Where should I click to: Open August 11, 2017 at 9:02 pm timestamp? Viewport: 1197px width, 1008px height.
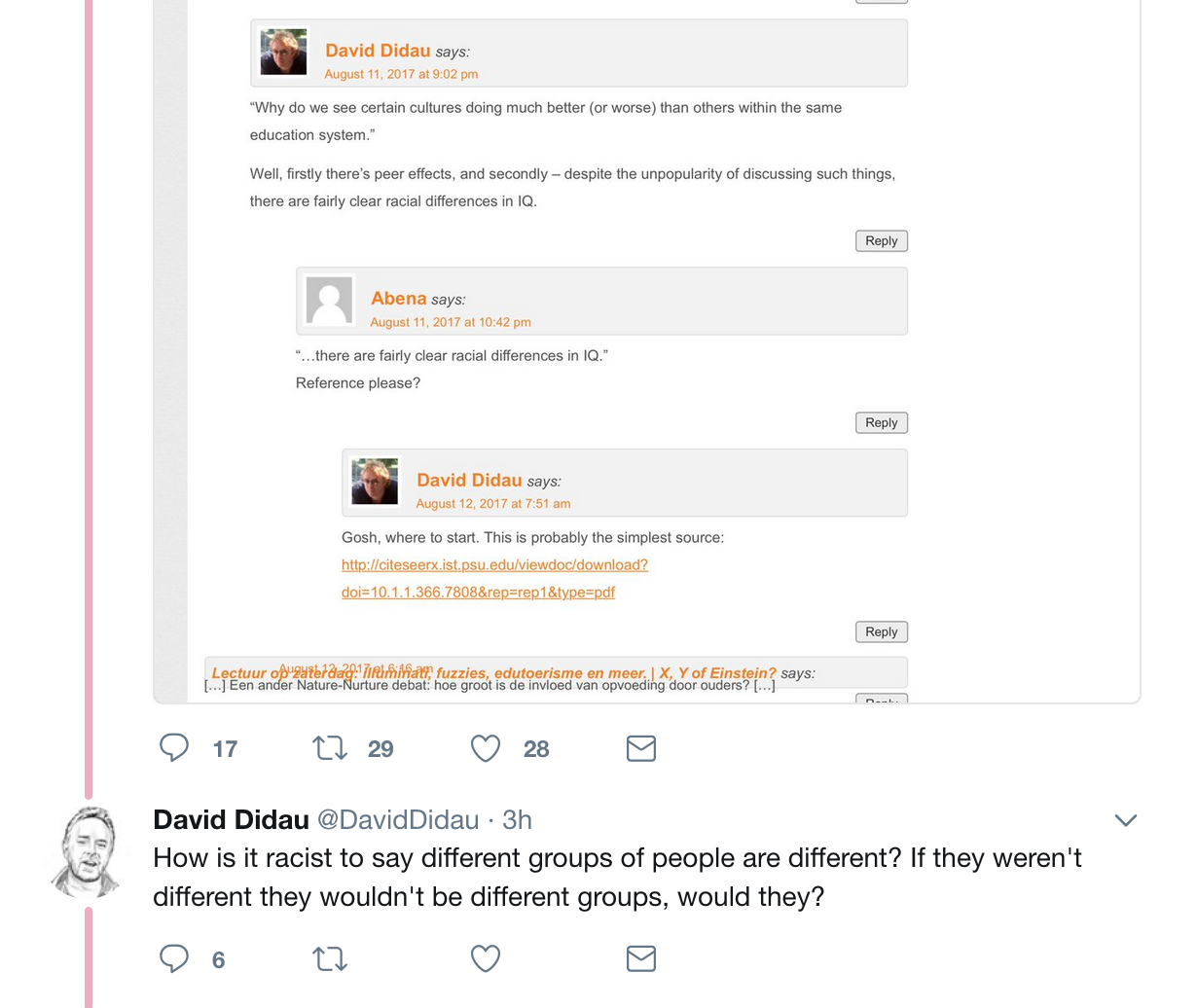pyautogui.click(x=401, y=74)
